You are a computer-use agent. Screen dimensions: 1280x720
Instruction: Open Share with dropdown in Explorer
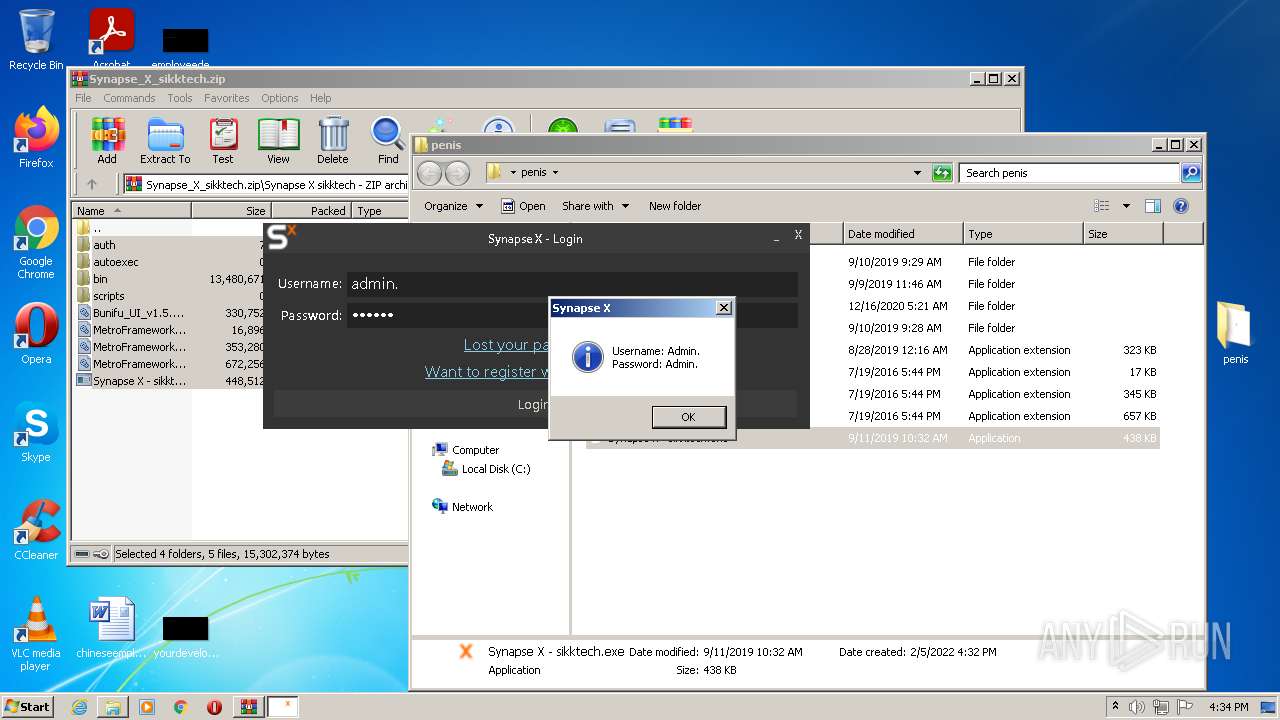point(595,206)
